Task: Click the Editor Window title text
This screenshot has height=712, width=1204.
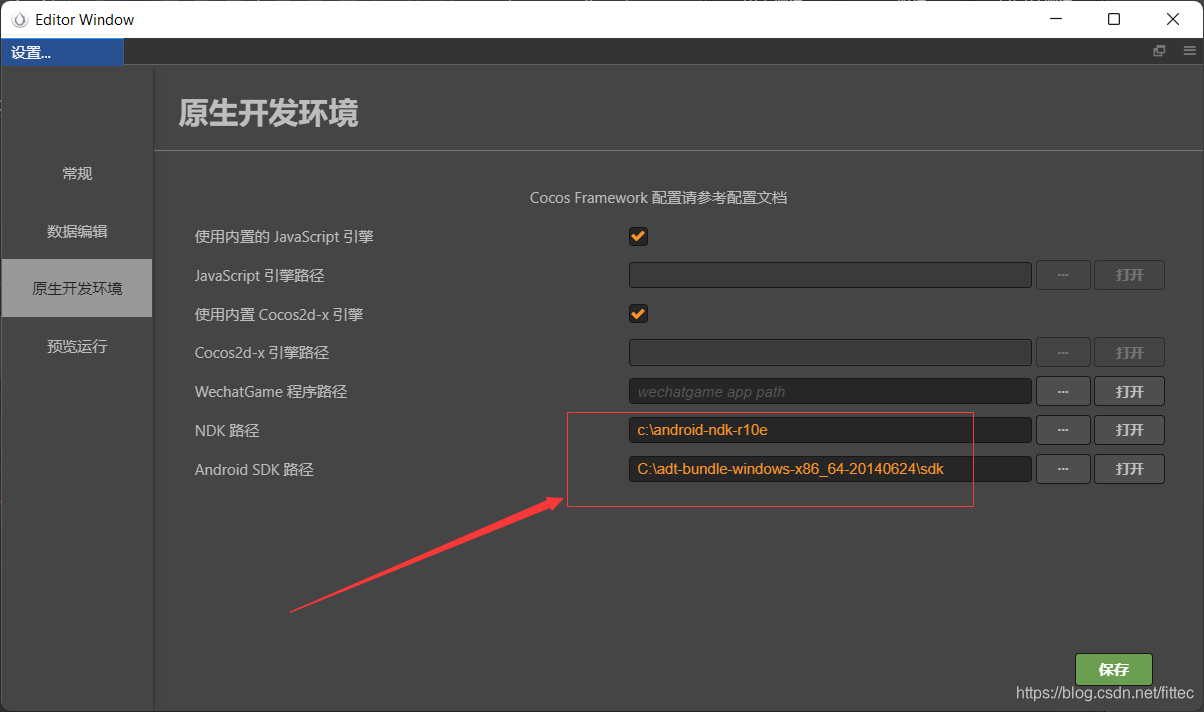Action: pos(85,20)
